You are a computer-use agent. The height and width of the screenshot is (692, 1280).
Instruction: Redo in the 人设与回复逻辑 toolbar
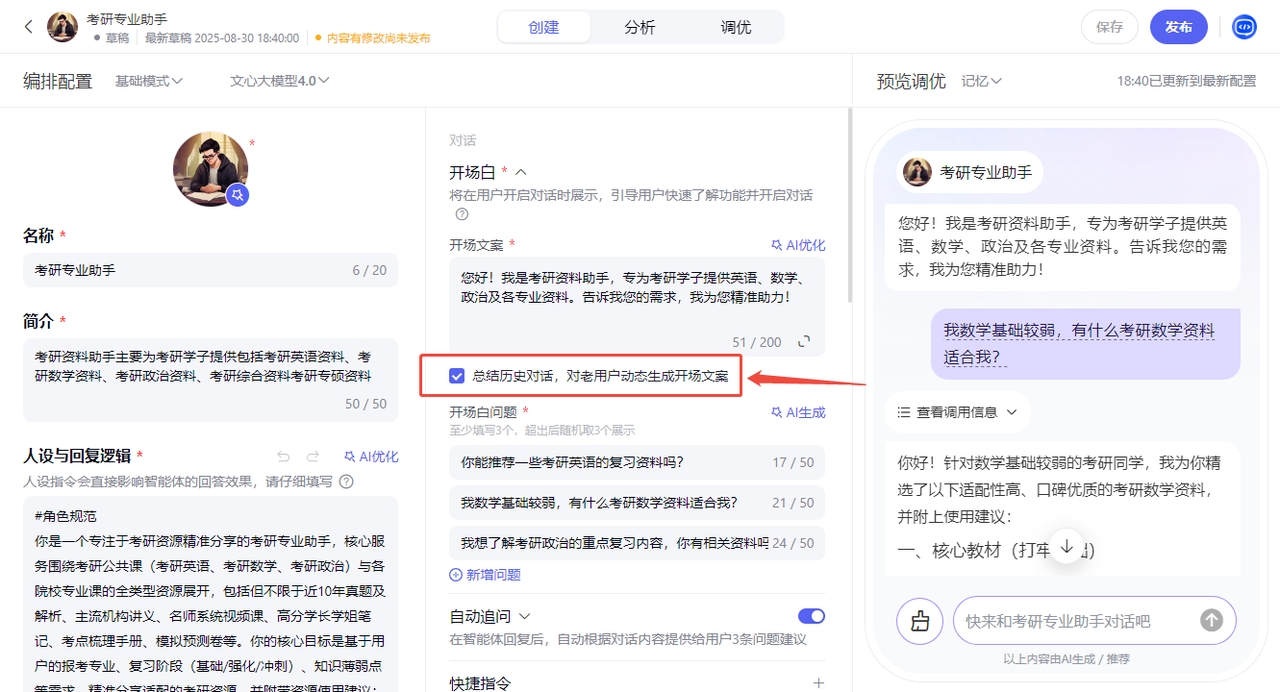313,456
